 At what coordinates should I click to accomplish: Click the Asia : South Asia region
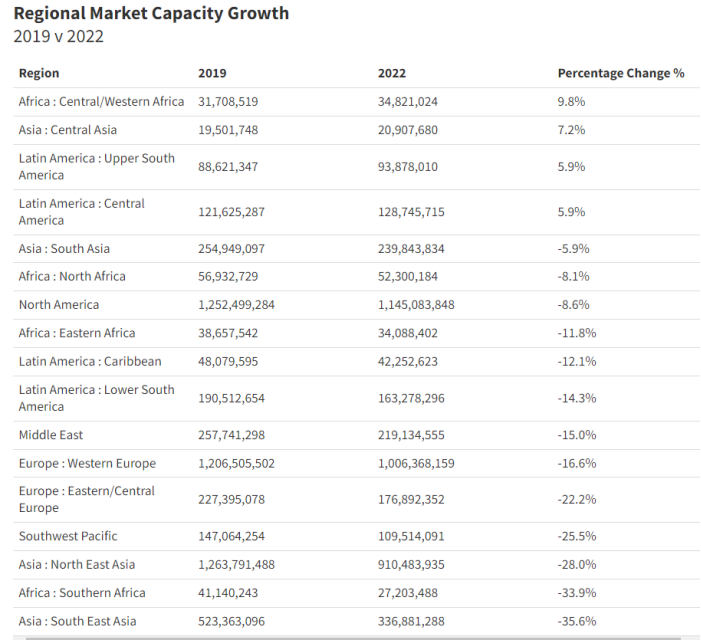tap(64, 249)
